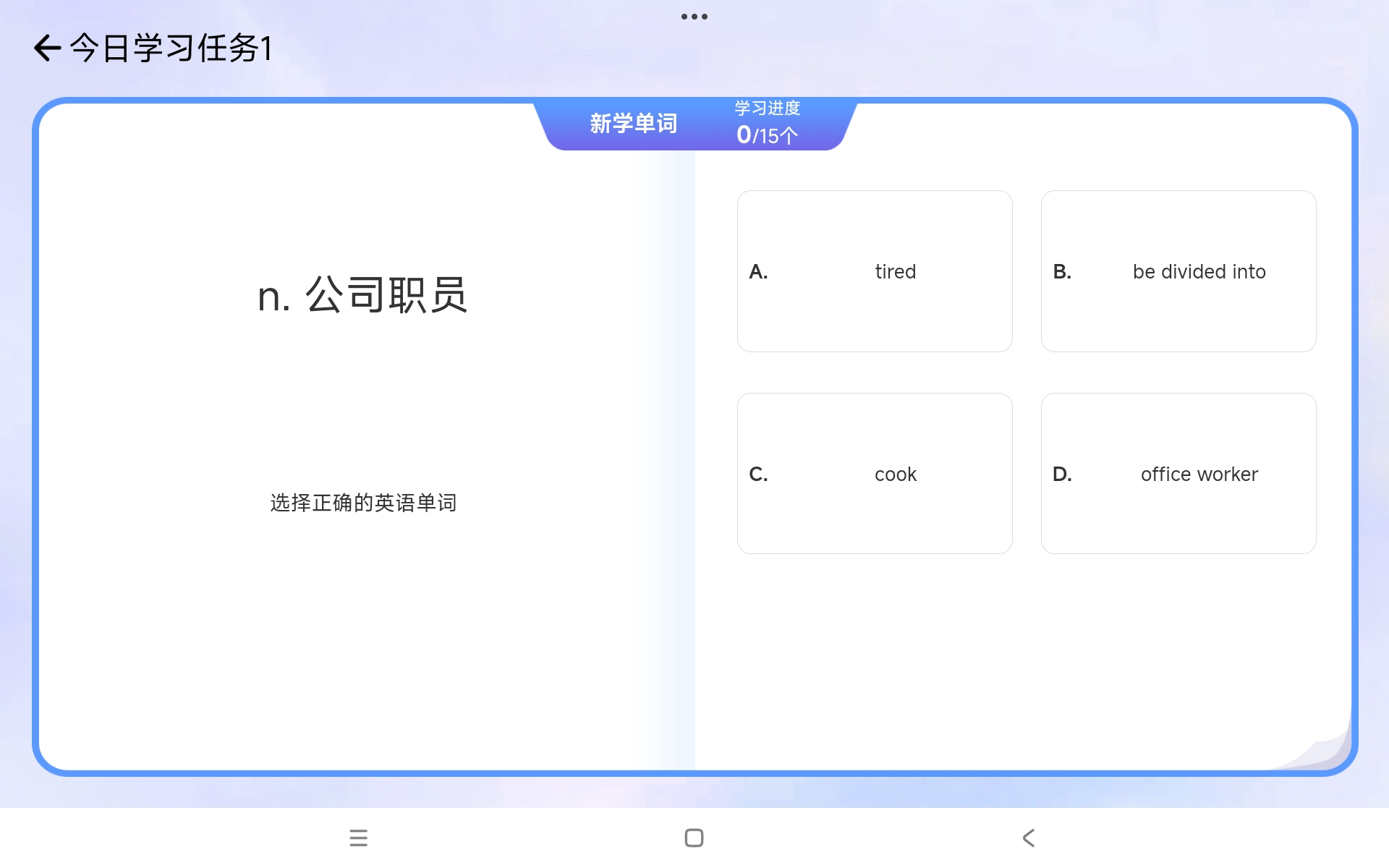Viewport: 1389px width, 868px height.
Task: Click the 'B.' option letter
Action: click(1062, 272)
